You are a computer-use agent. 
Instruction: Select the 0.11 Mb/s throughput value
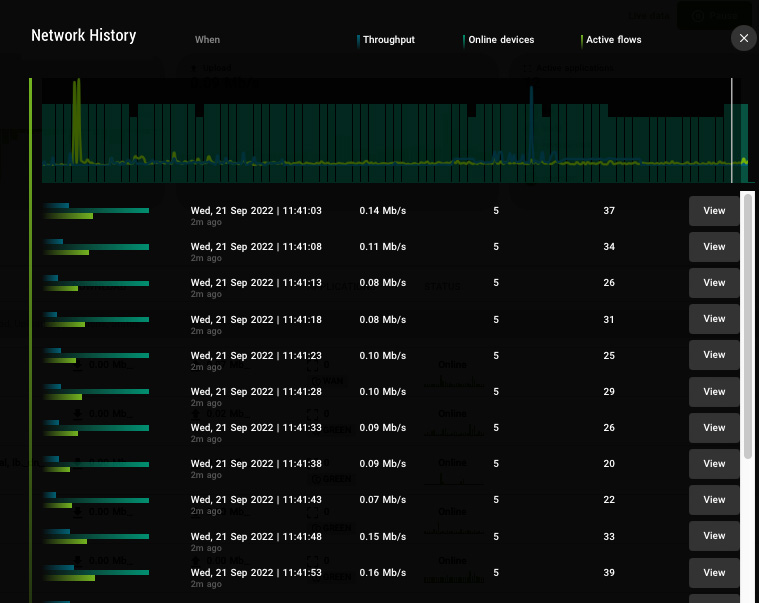click(x=382, y=246)
